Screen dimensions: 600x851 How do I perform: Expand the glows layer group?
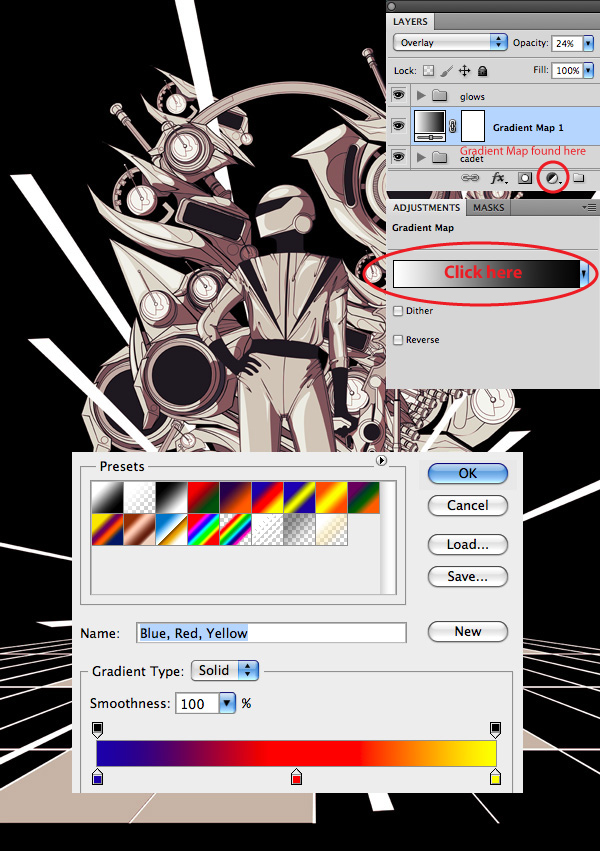click(421, 96)
